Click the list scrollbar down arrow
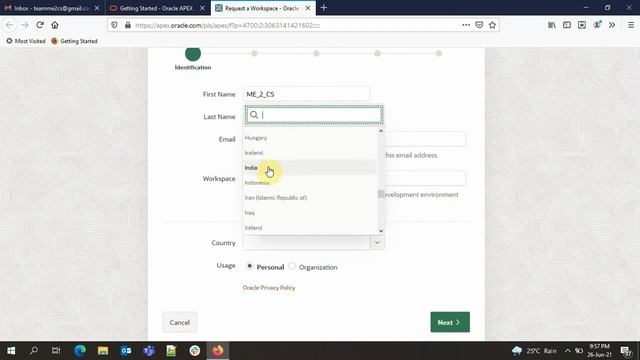Viewport: 640px width, 360px height. pos(381,231)
